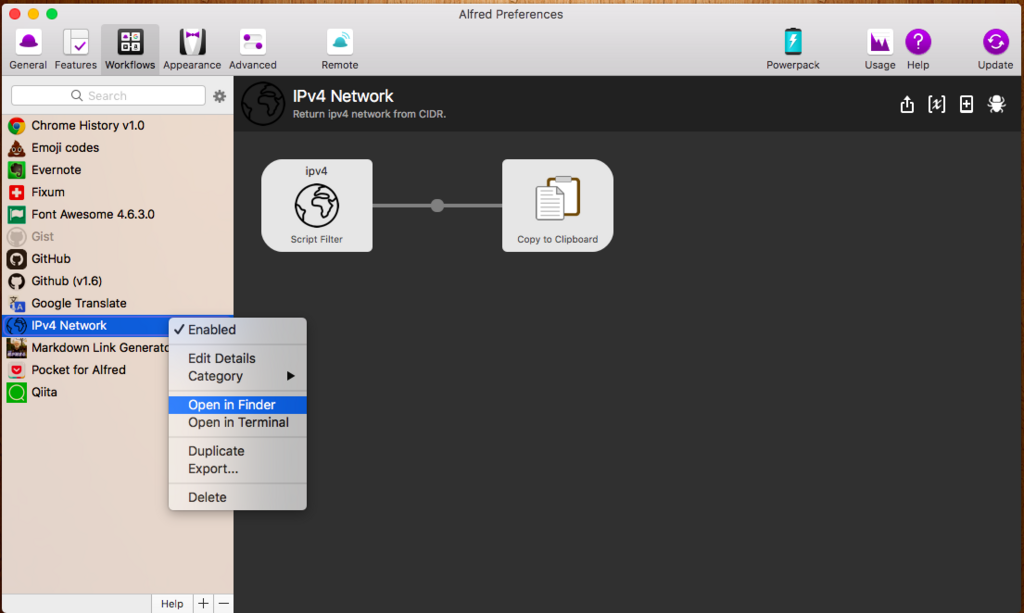Select the Google Translate workflow

click(x=118, y=303)
